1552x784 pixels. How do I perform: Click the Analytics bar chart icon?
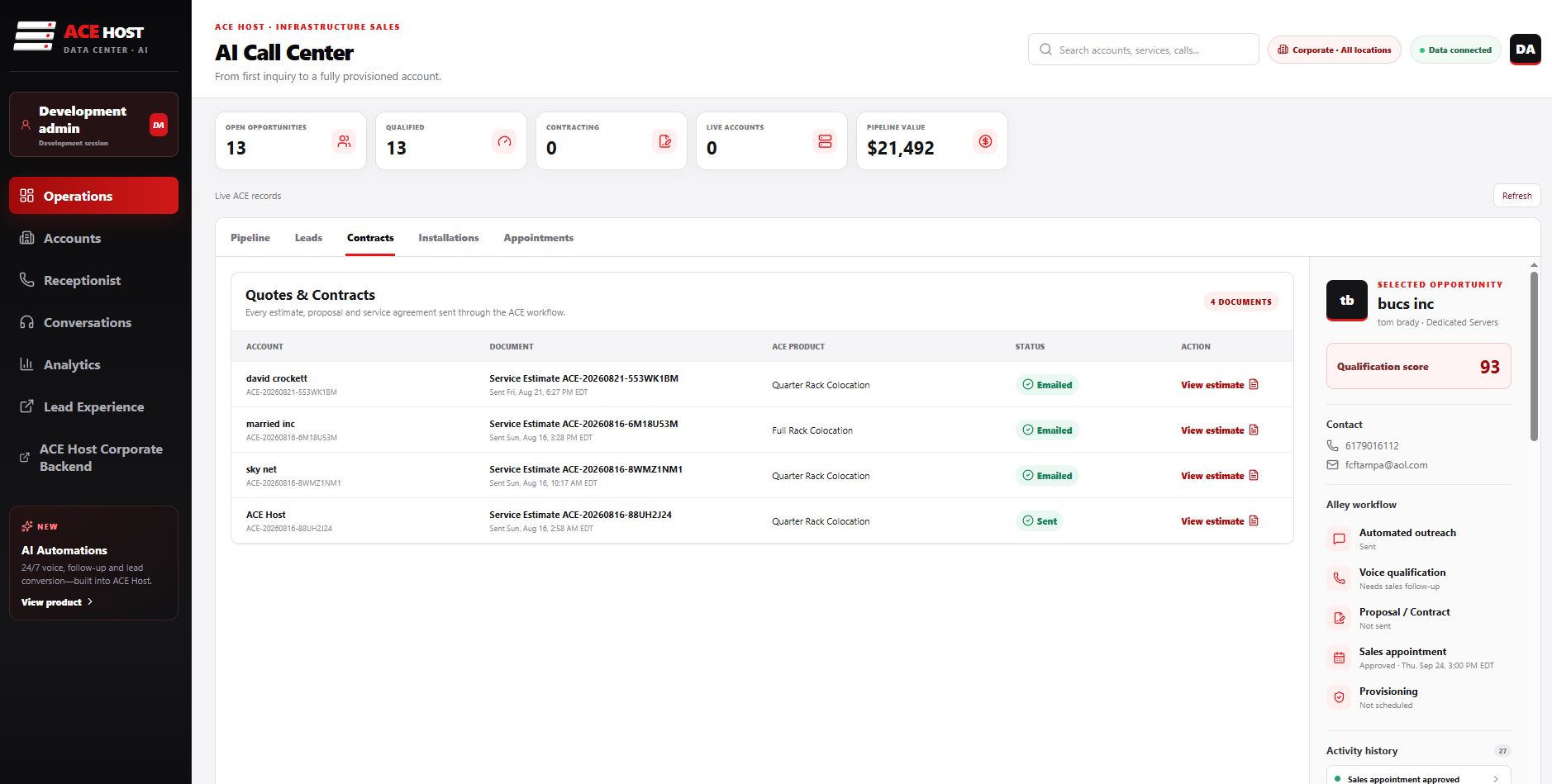point(26,364)
